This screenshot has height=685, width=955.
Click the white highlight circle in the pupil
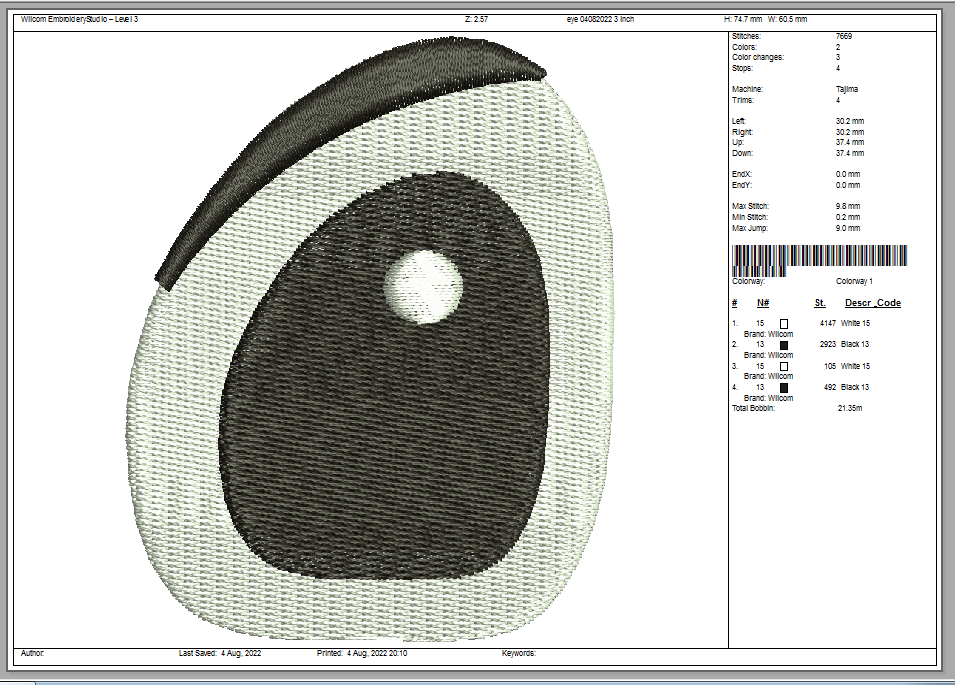(x=424, y=286)
